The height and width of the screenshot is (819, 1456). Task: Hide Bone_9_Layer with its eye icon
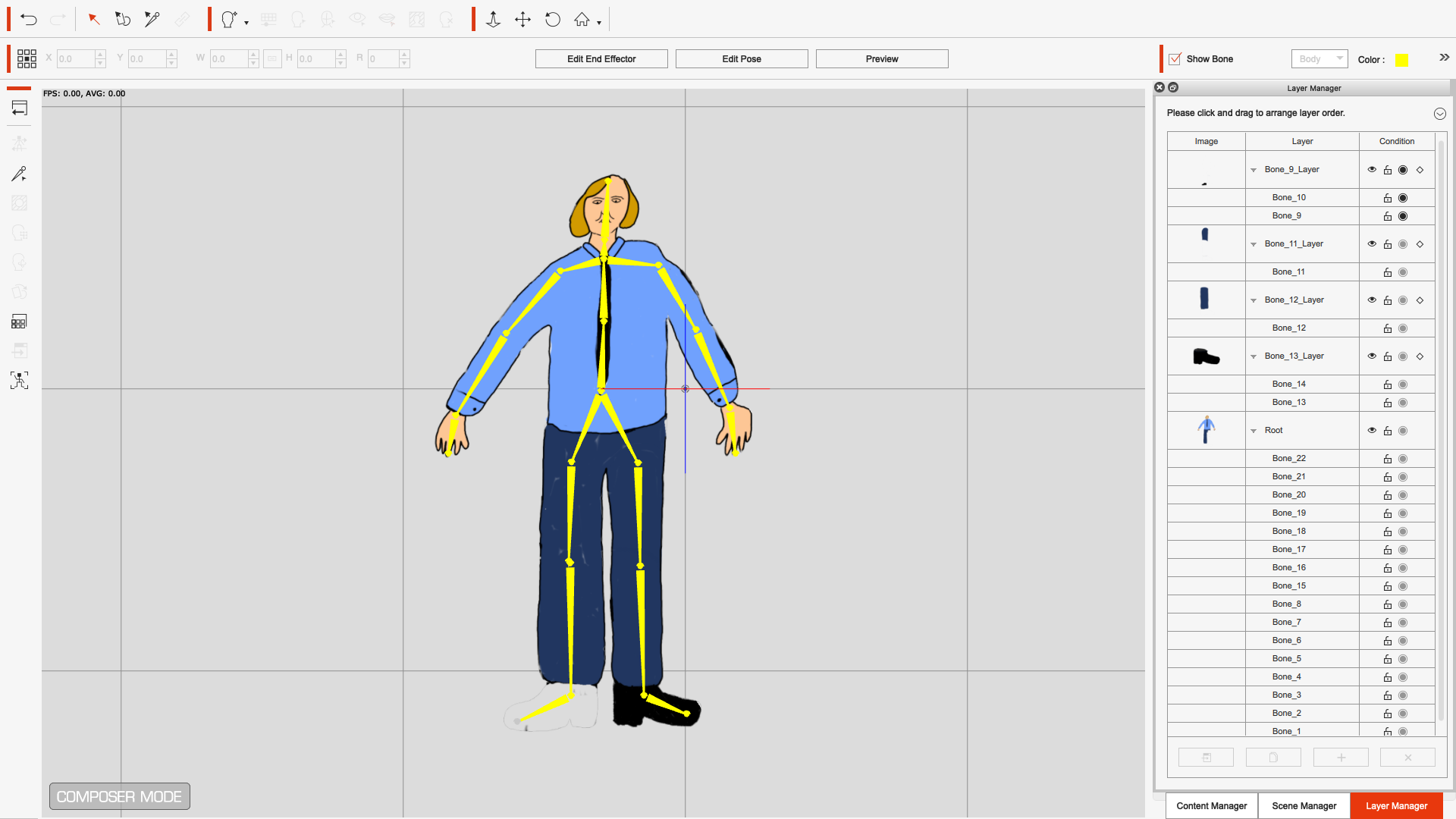(1372, 170)
